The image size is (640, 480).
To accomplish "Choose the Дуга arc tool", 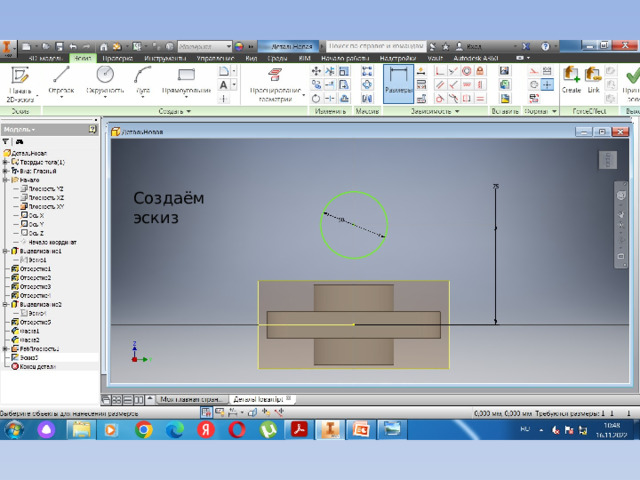I will coord(143,81).
